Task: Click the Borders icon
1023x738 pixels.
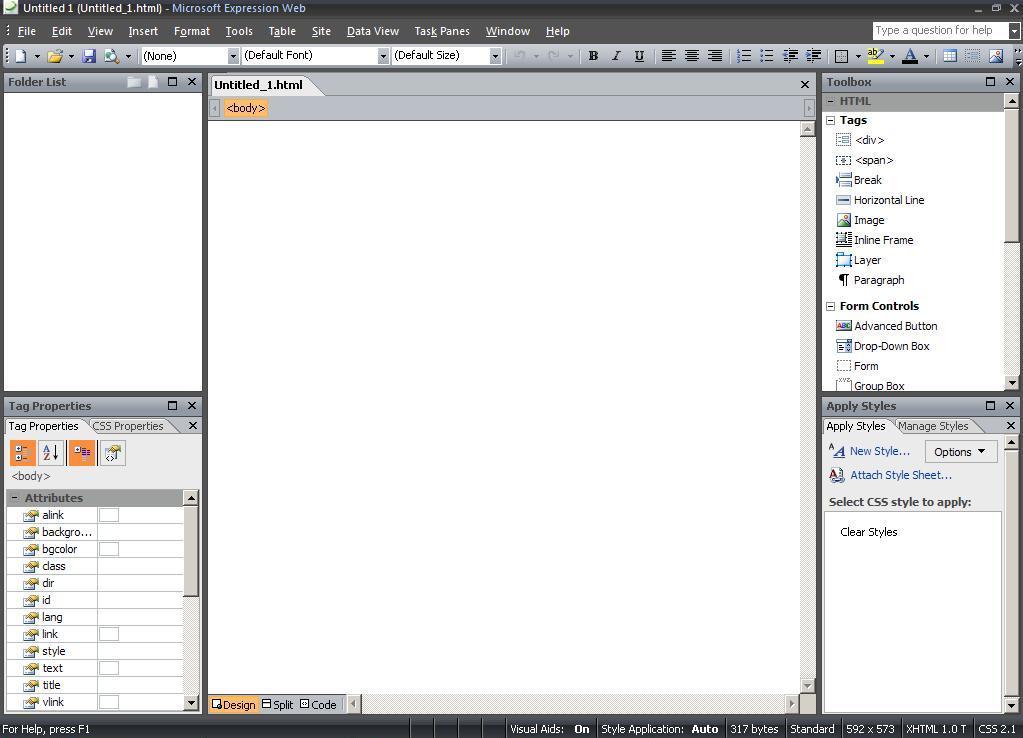Action: coord(842,56)
